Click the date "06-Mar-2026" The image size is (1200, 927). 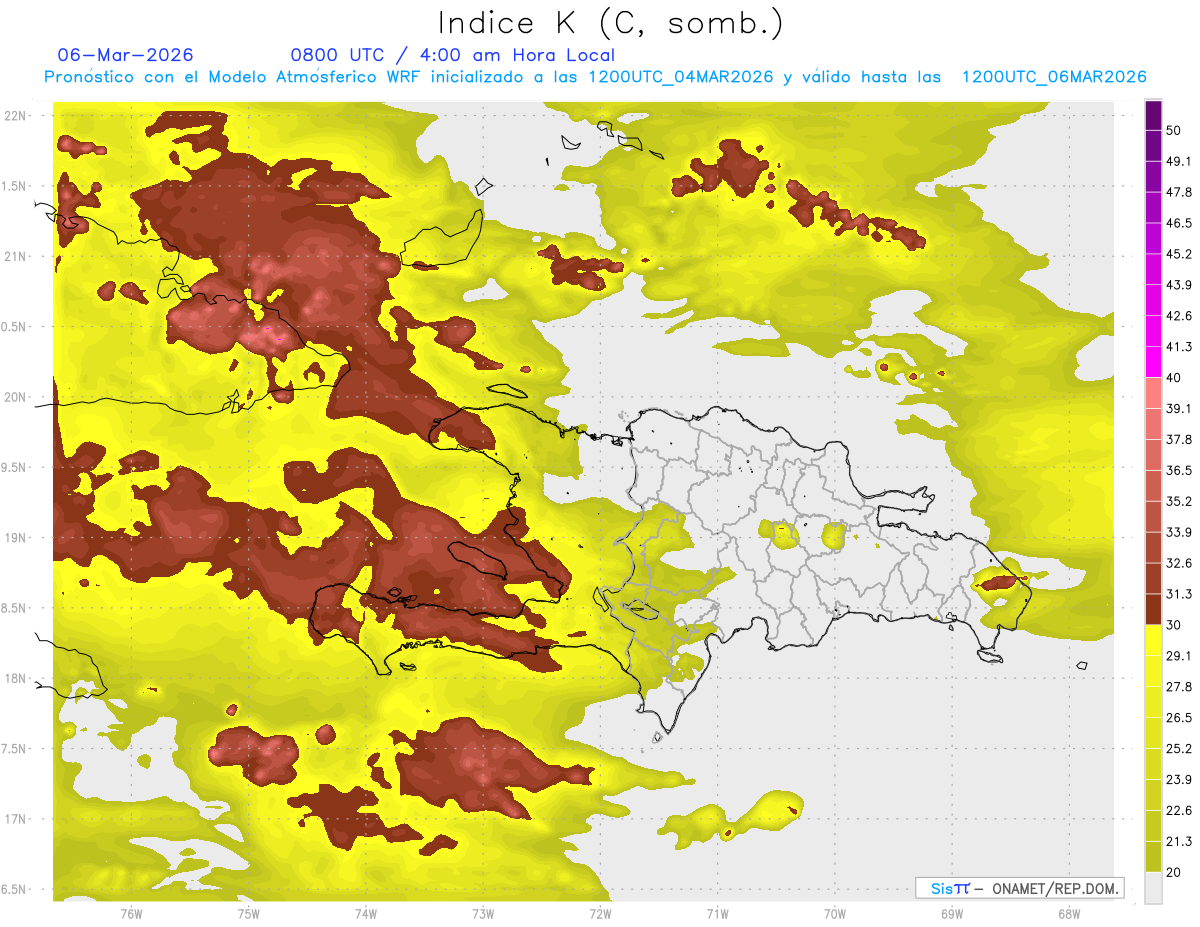tap(126, 55)
